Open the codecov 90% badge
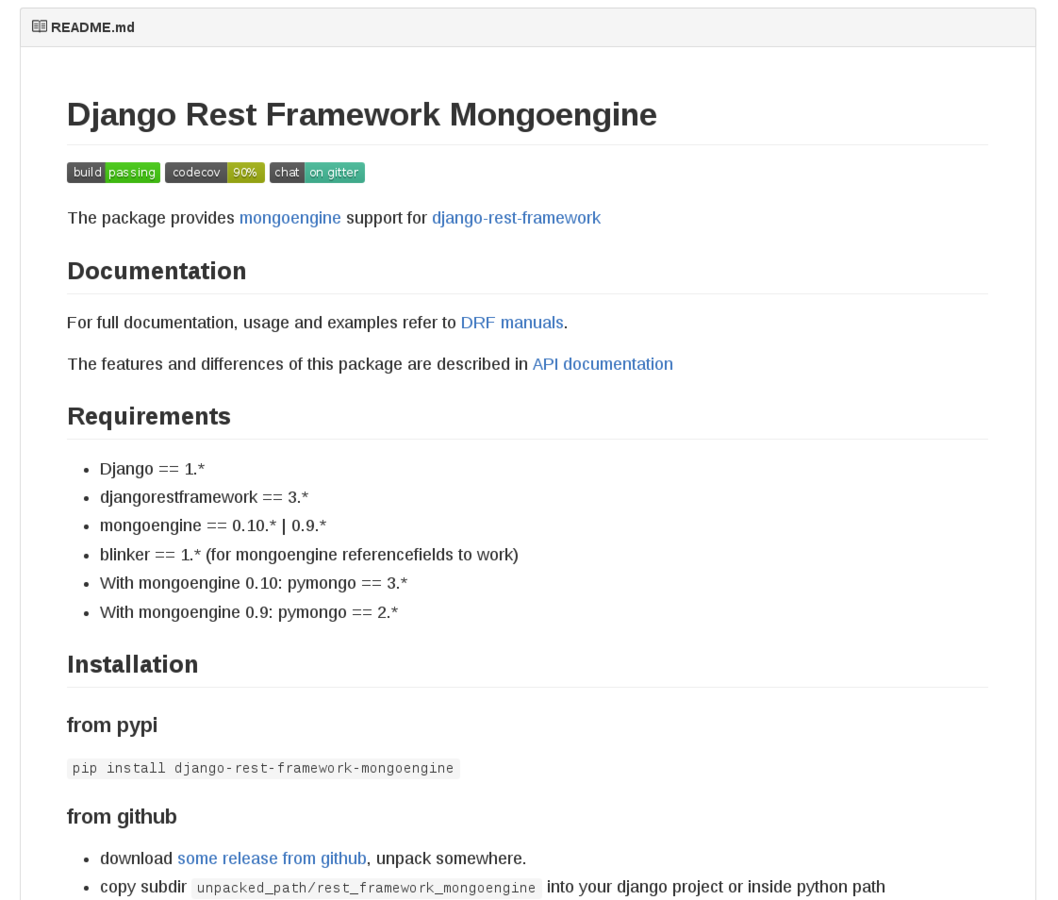This screenshot has width=1058, height=900. (x=215, y=173)
